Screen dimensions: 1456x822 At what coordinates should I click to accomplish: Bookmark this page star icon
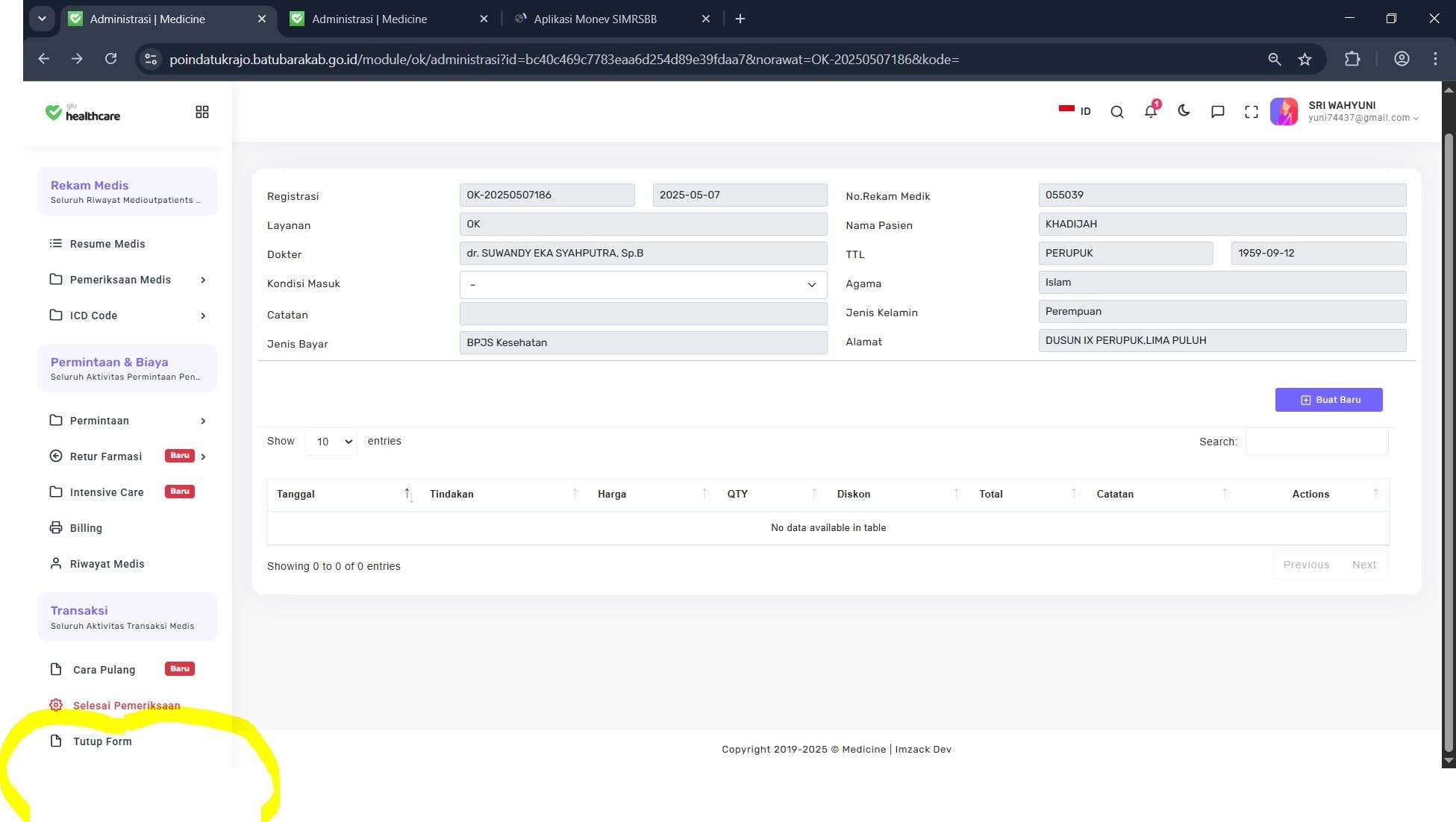[x=1305, y=59]
